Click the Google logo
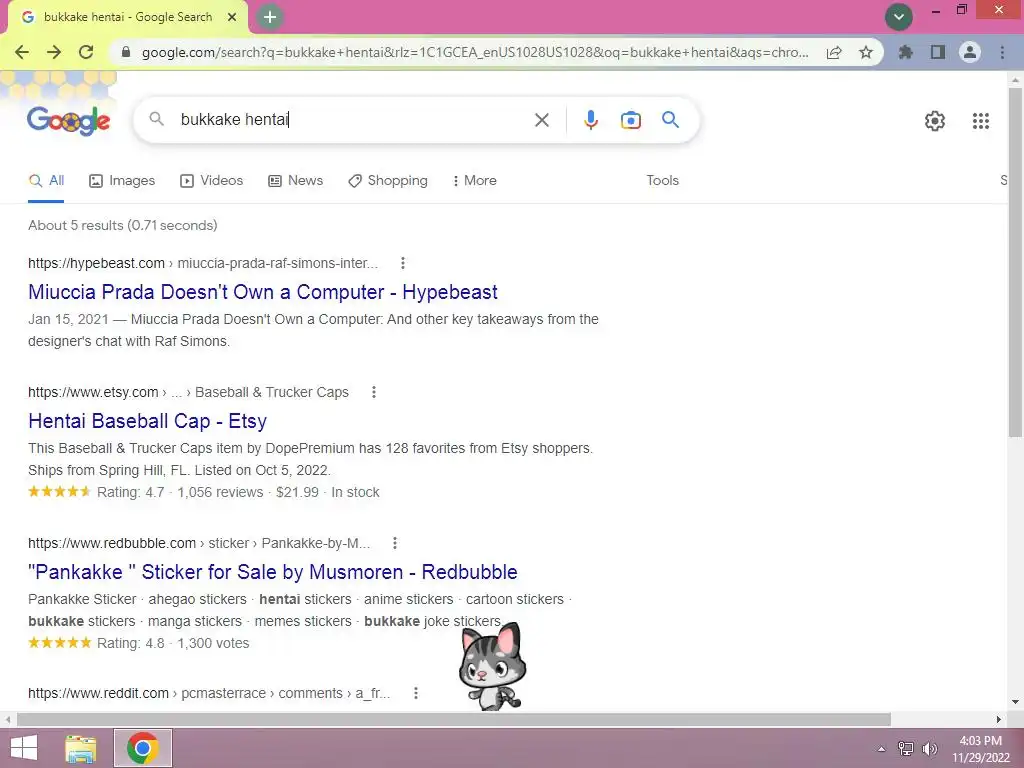Viewport: 1024px width, 768px height. 69,120
